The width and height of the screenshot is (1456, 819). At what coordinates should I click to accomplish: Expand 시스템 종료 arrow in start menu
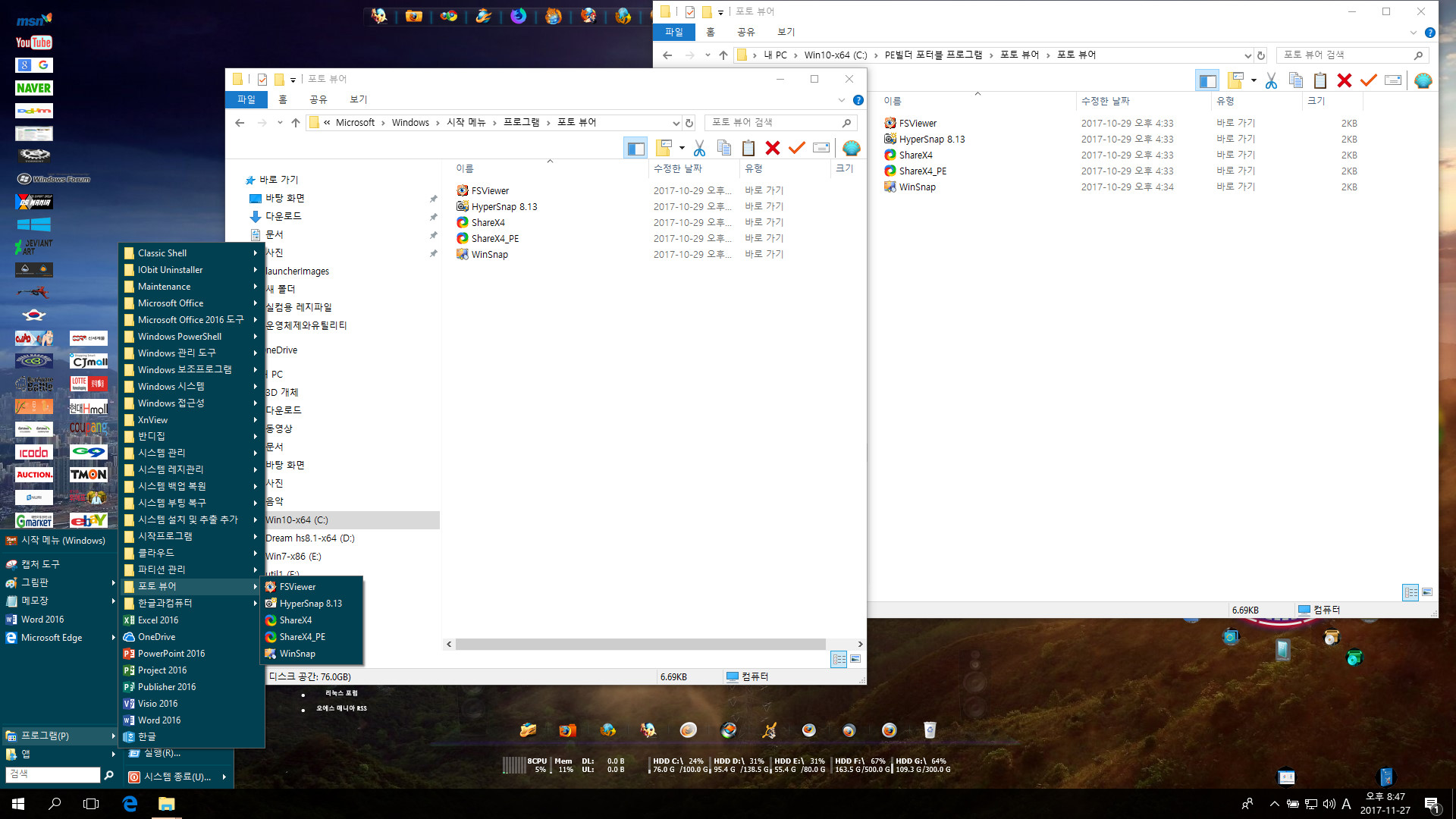(x=224, y=777)
